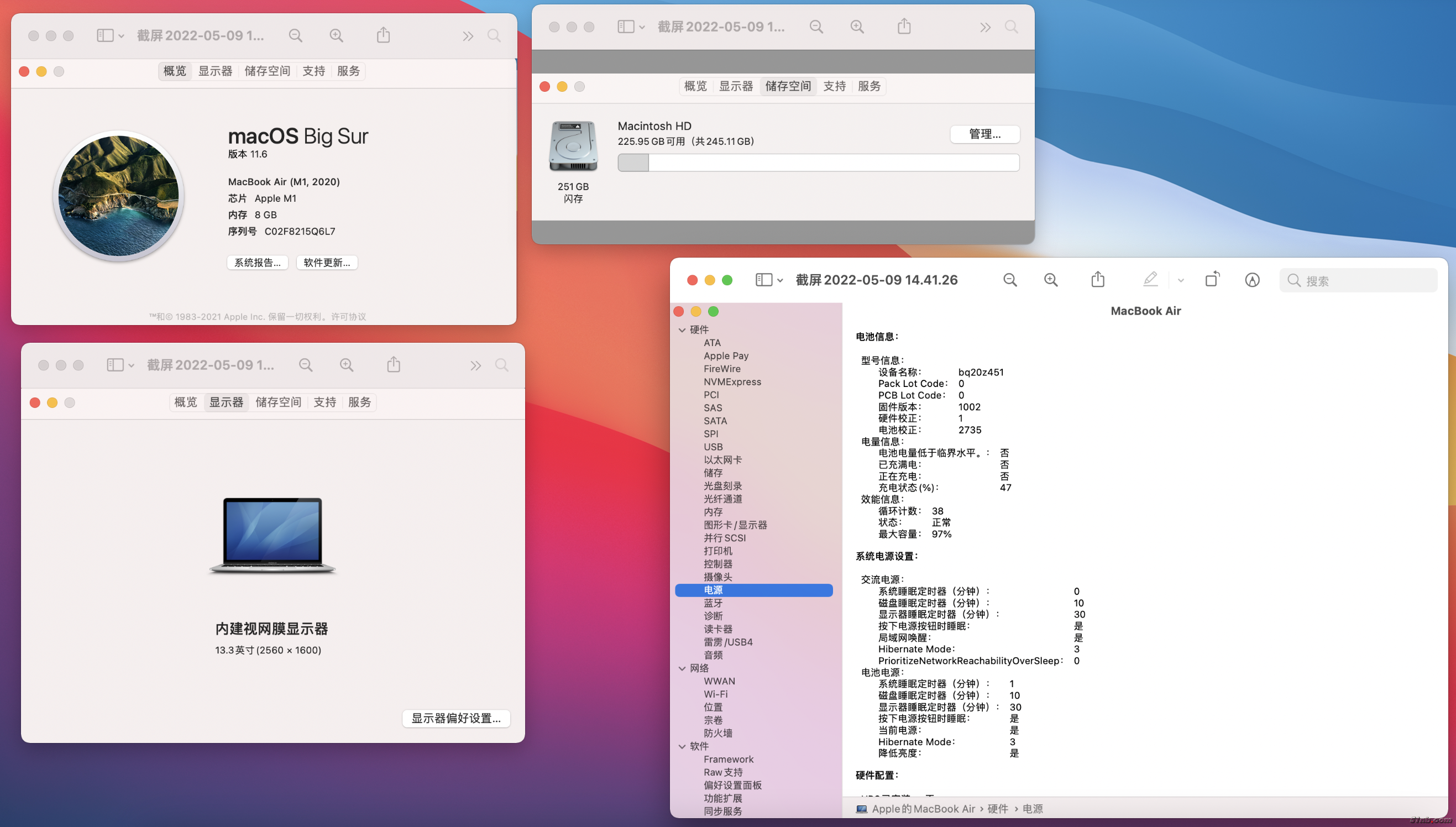Toggle sidebar in the storage Preview window

pyautogui.click(x=626, y=27)
